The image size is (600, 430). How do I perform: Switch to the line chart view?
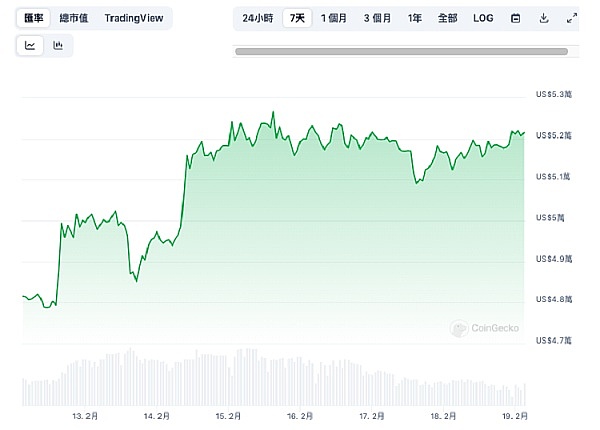coord(30,45)
